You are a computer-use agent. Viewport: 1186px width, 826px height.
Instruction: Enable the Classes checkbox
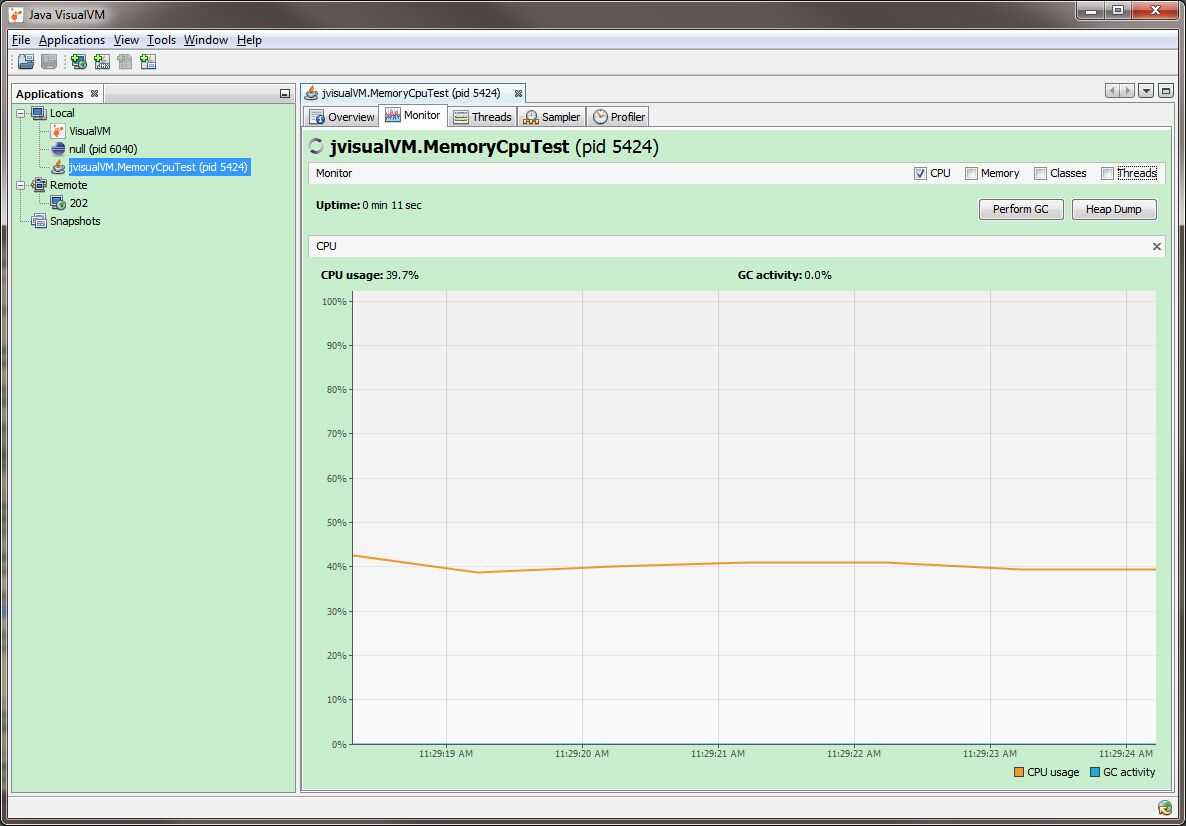pyautogui.click(x=1040, y=173)
